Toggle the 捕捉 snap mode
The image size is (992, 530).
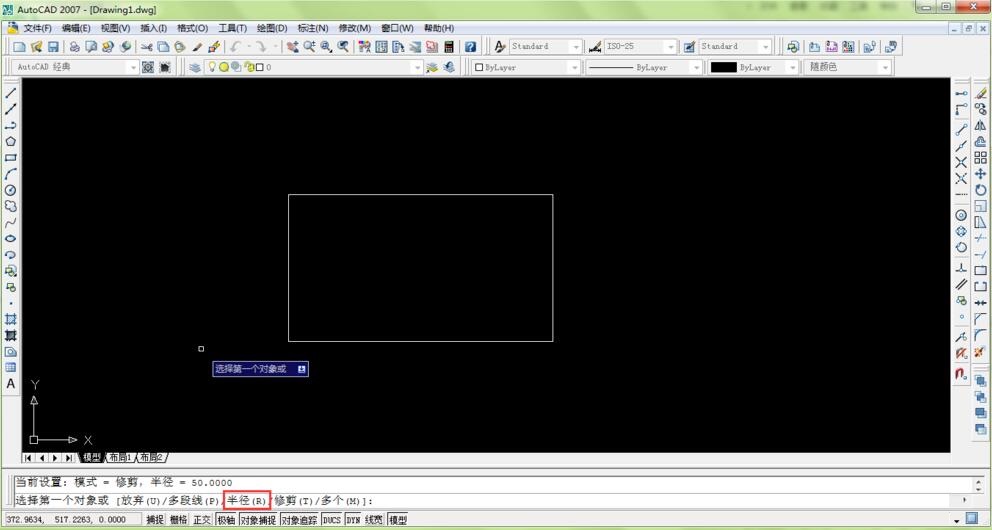pyautogui.click(x=155, y=520)
